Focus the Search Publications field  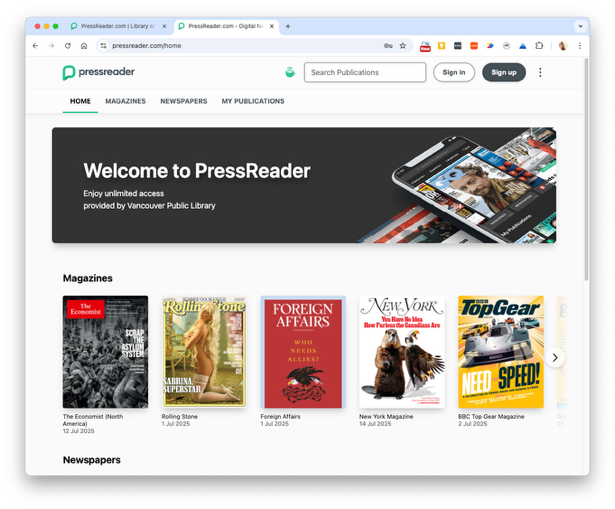(365, 73)
